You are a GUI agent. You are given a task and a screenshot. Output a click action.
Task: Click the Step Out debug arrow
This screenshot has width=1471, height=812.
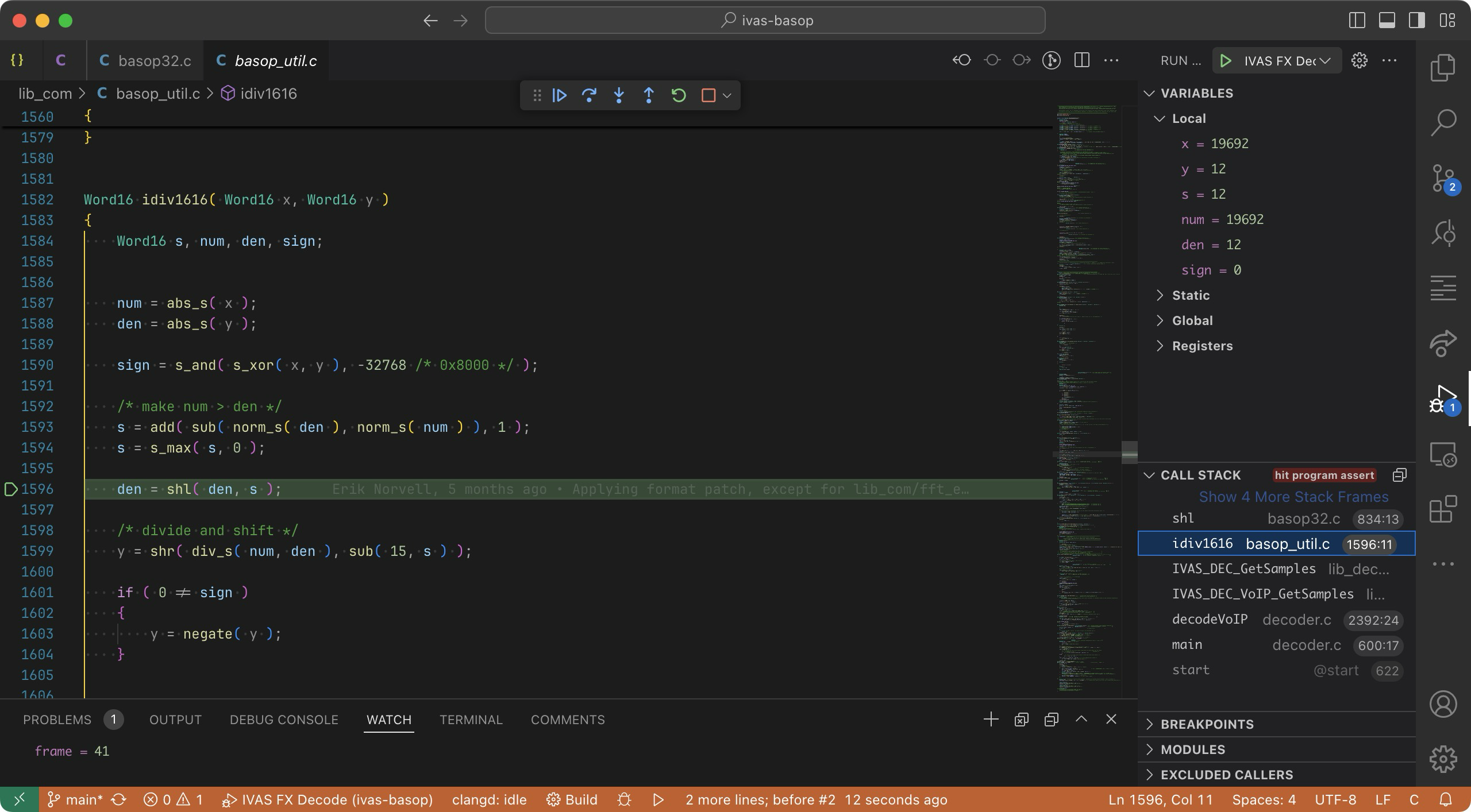coord(649,95)
